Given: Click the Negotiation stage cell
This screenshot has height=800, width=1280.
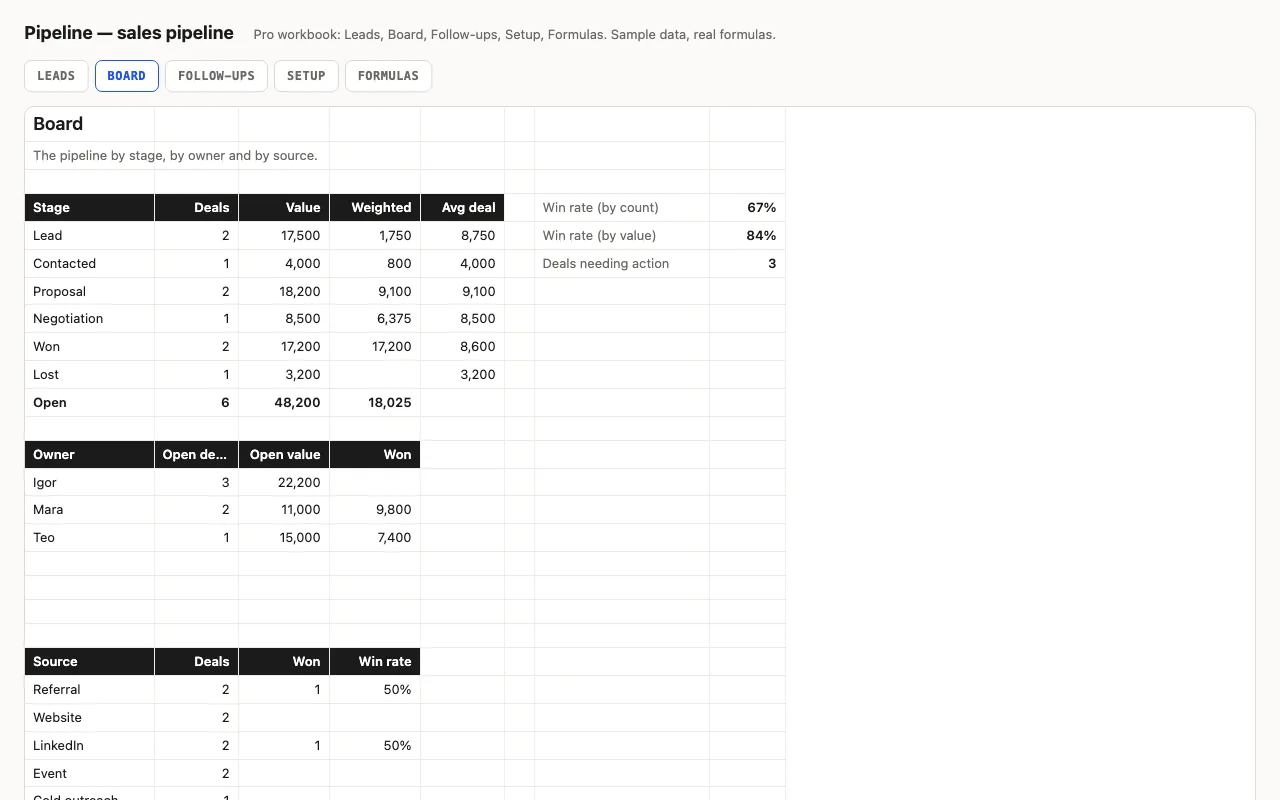Looking at the screenshot, I should [90, 319].
